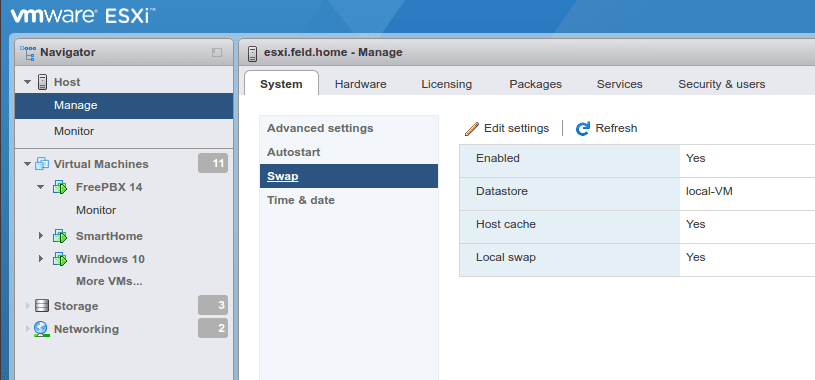Expand the Storage tree node
The height and width of the screenshot is (380, 815).
(28, 306)
